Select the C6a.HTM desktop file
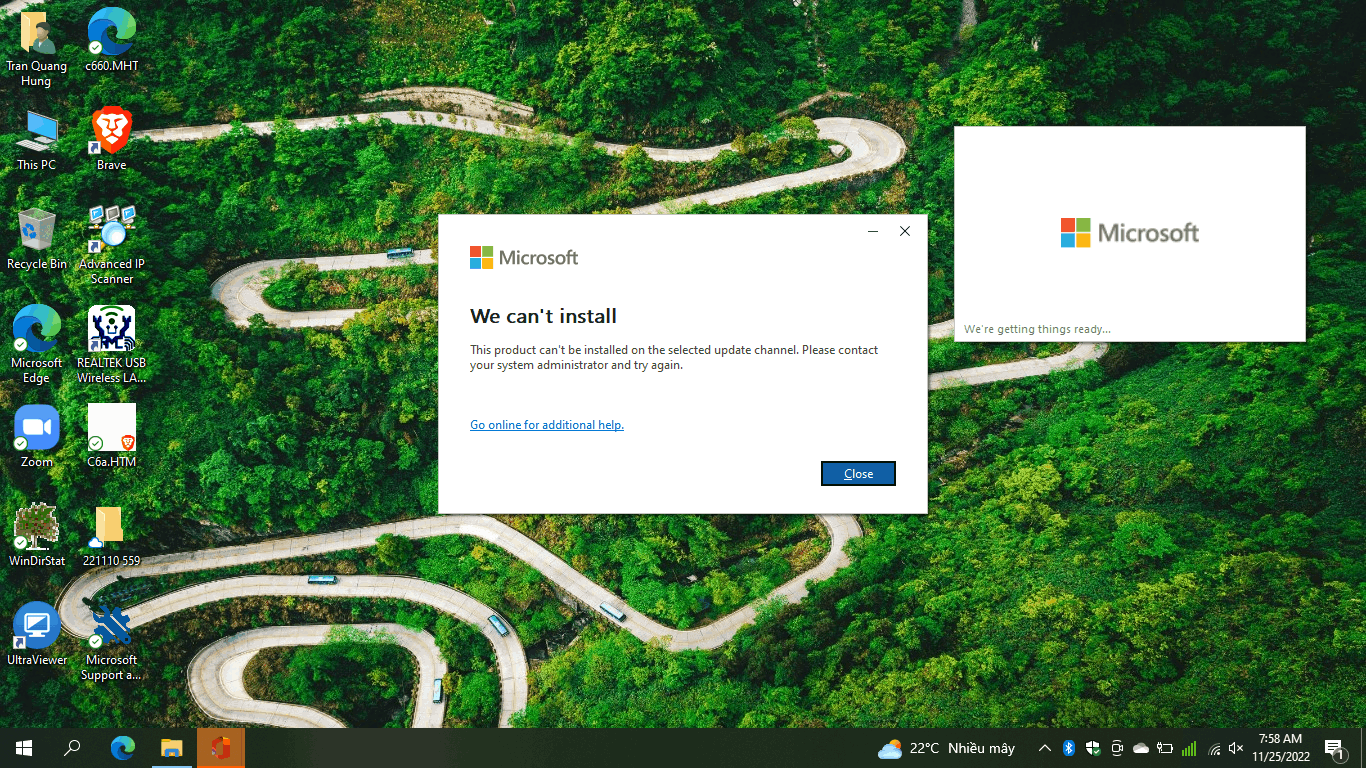This screenshot has height=768, width=1366. [x=112, y=436]
